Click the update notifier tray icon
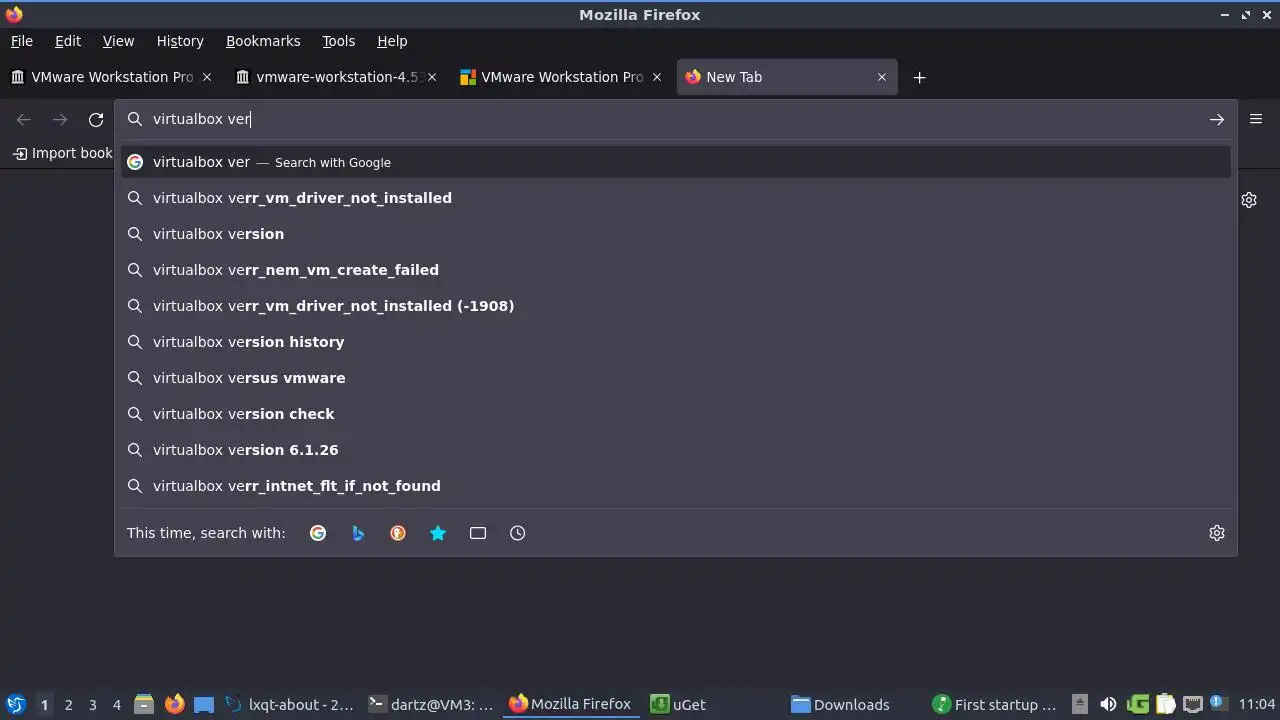 [1217, 703]
